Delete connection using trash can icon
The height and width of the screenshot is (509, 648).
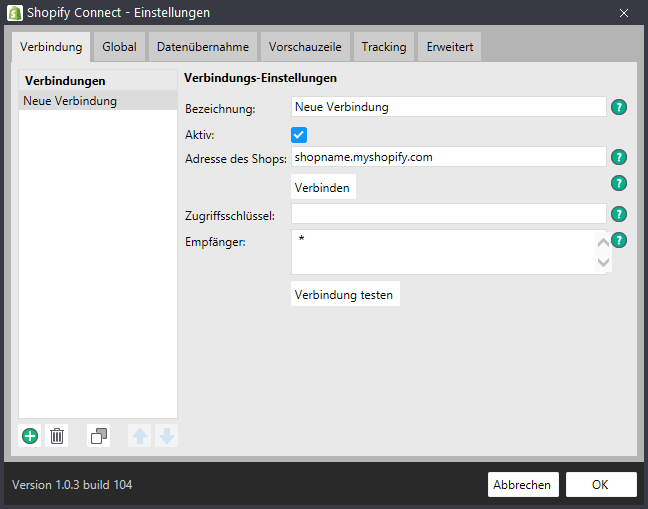click(57, 436)
